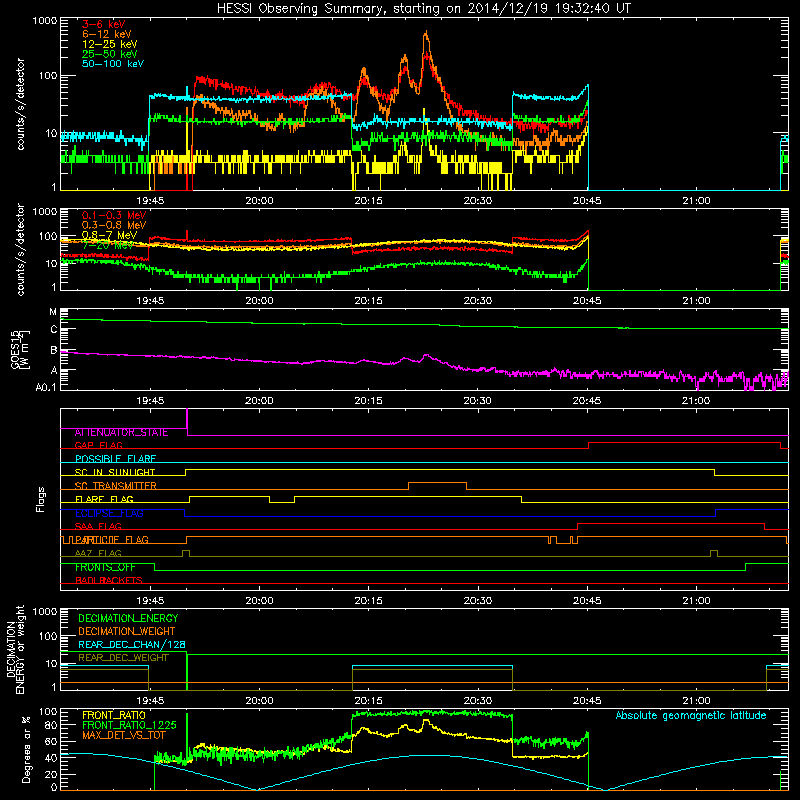Click the B class tick label on GOES panel
This screenshot has height=800, width=800.
(x=54, y=350)
